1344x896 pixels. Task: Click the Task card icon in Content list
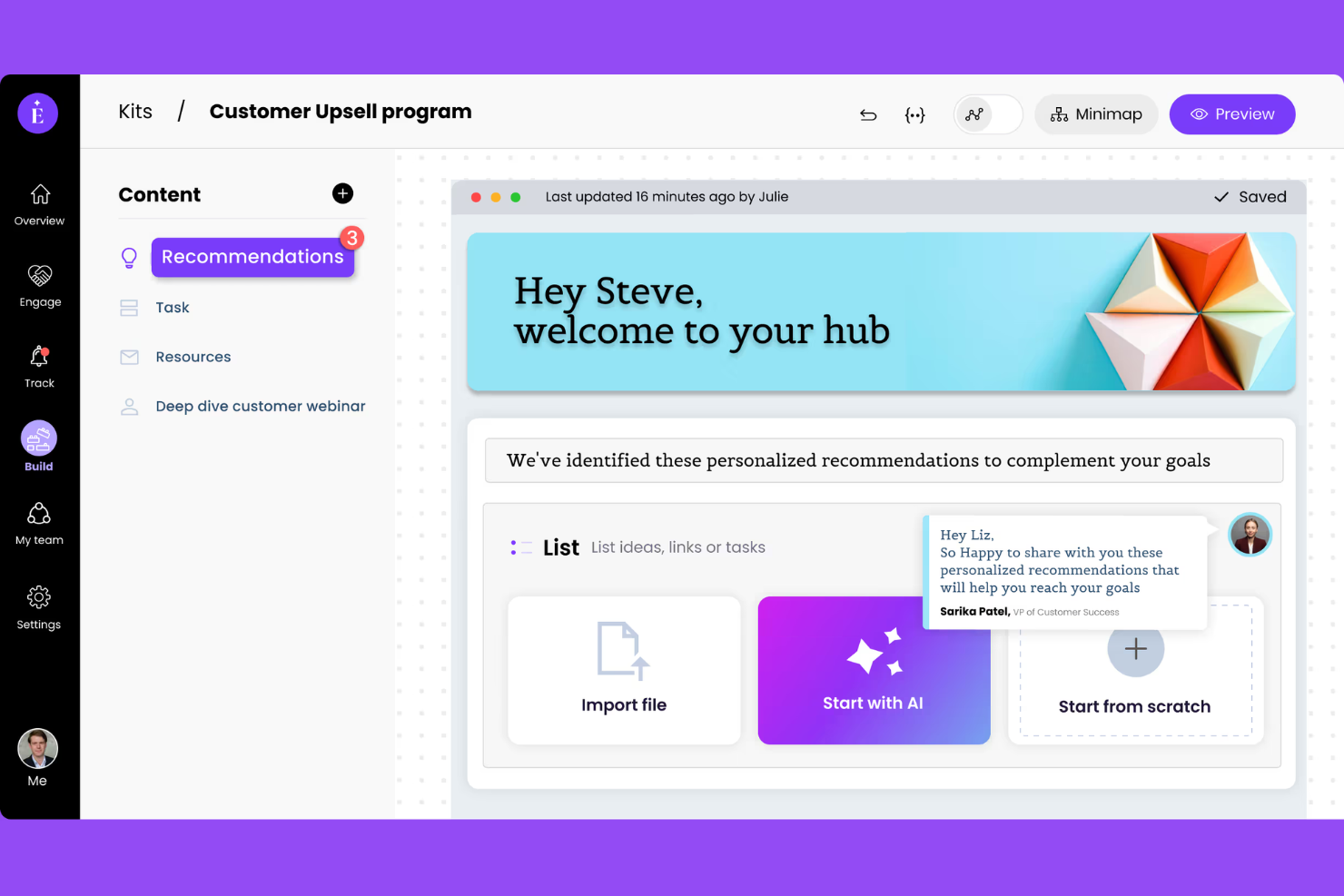tap(128, 307)
